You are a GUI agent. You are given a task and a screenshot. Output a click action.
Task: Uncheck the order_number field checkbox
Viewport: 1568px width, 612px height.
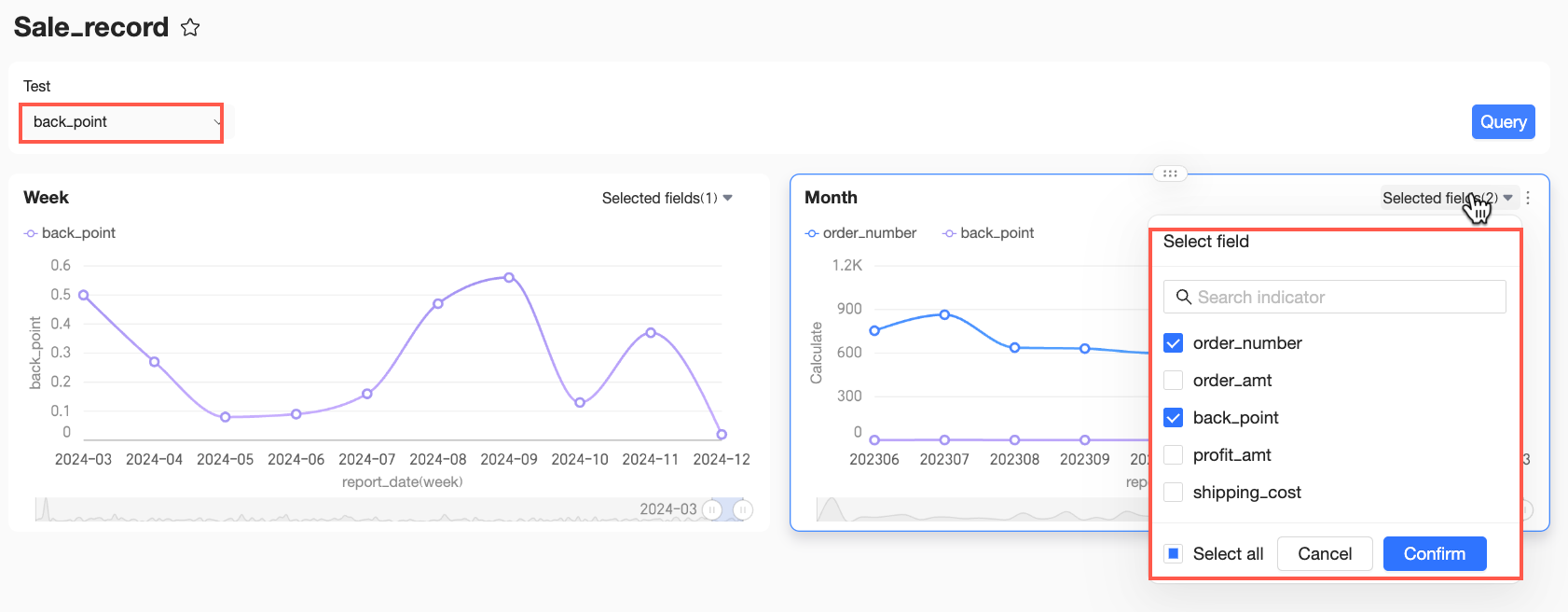coord(1174,343)
